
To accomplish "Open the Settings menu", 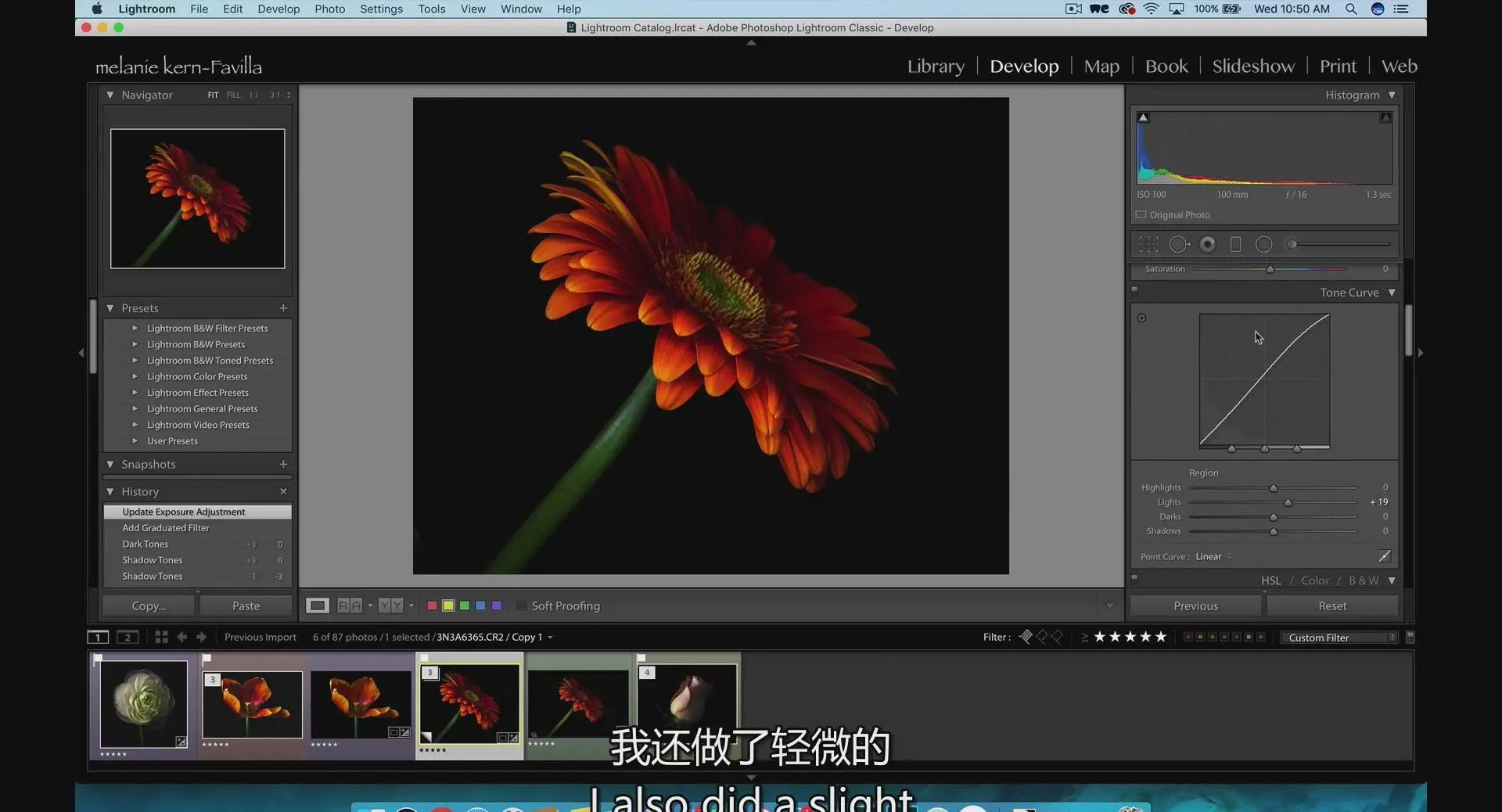I will tap(381, 9).
